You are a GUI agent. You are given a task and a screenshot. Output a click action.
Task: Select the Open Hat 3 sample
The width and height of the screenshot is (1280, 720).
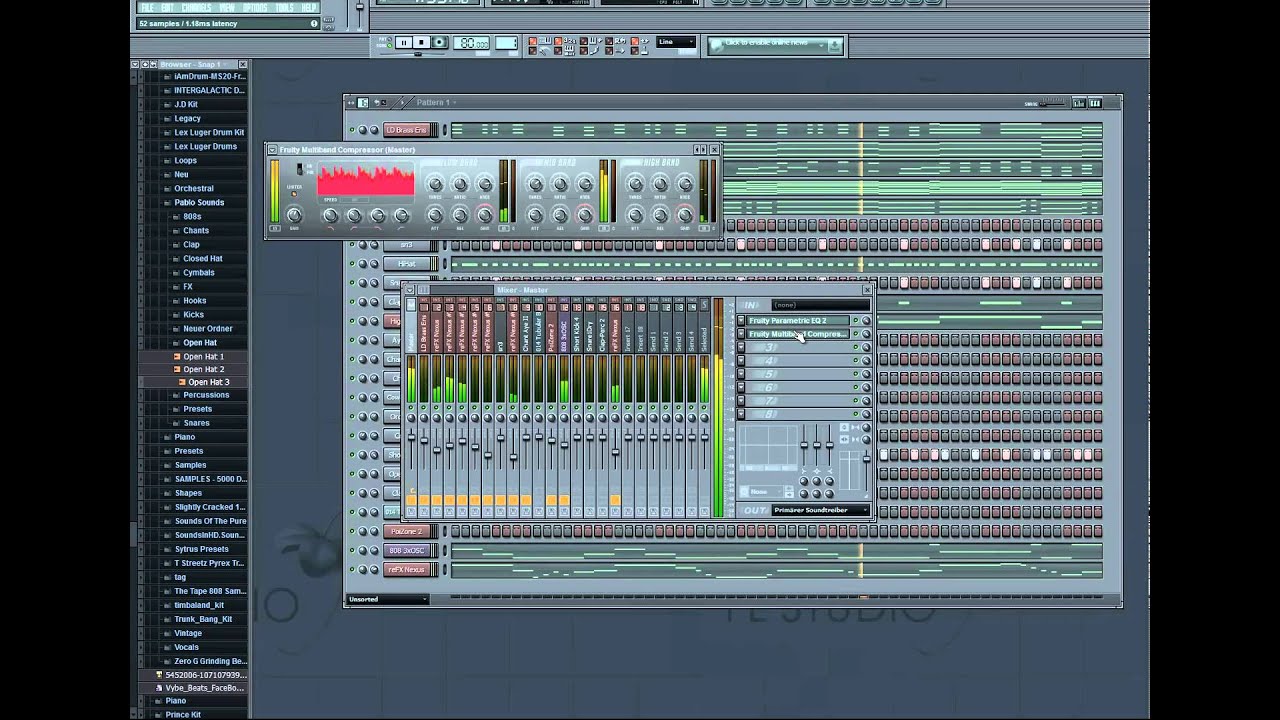point(208,382)
